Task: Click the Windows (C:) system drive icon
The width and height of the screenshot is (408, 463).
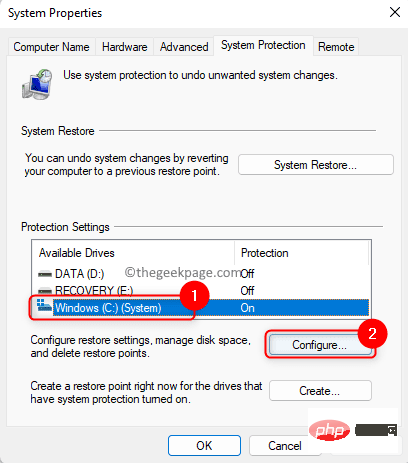Action: pos(44,306)
